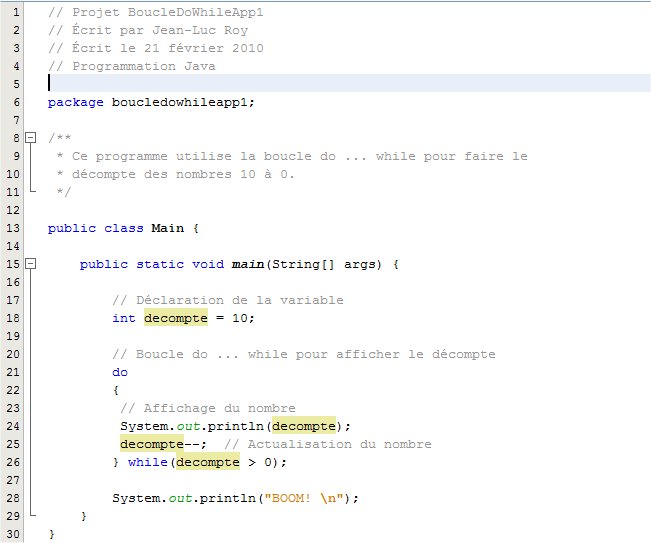Viewport: 651px width, 543px height.
Task: Click line number 1 in the gutter
Action: (x=16, y=12)
